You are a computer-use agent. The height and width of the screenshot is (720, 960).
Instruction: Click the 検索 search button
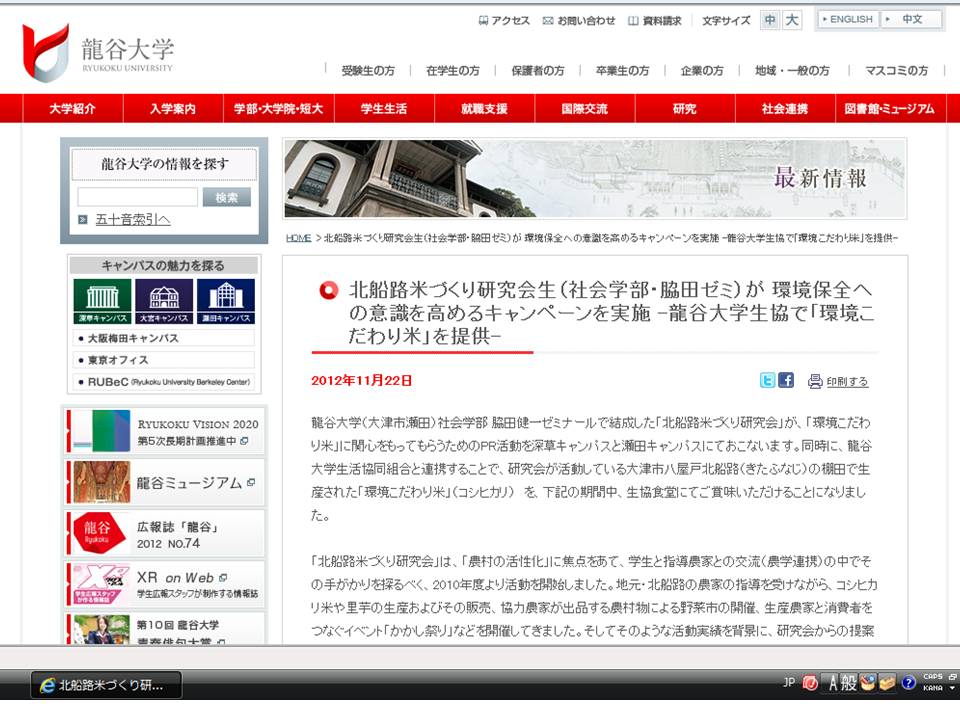pos(227,197)
